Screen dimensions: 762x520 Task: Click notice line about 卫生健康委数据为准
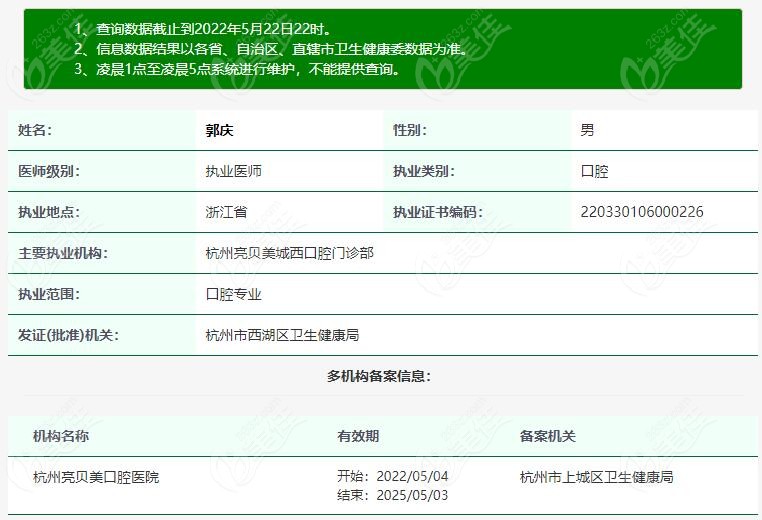click(x=272, y=49)
